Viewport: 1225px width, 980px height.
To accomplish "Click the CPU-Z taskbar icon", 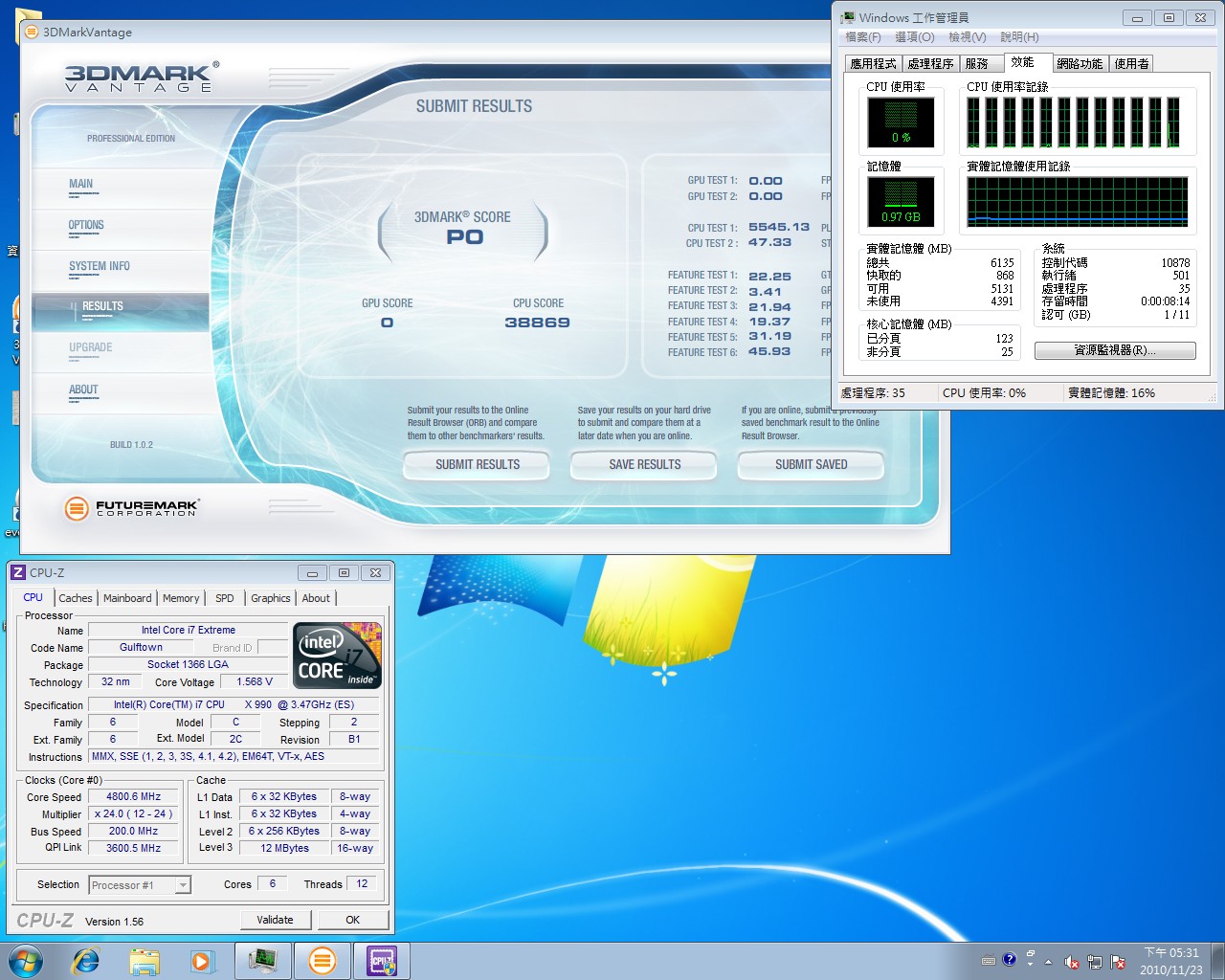I will coord(382,961).
